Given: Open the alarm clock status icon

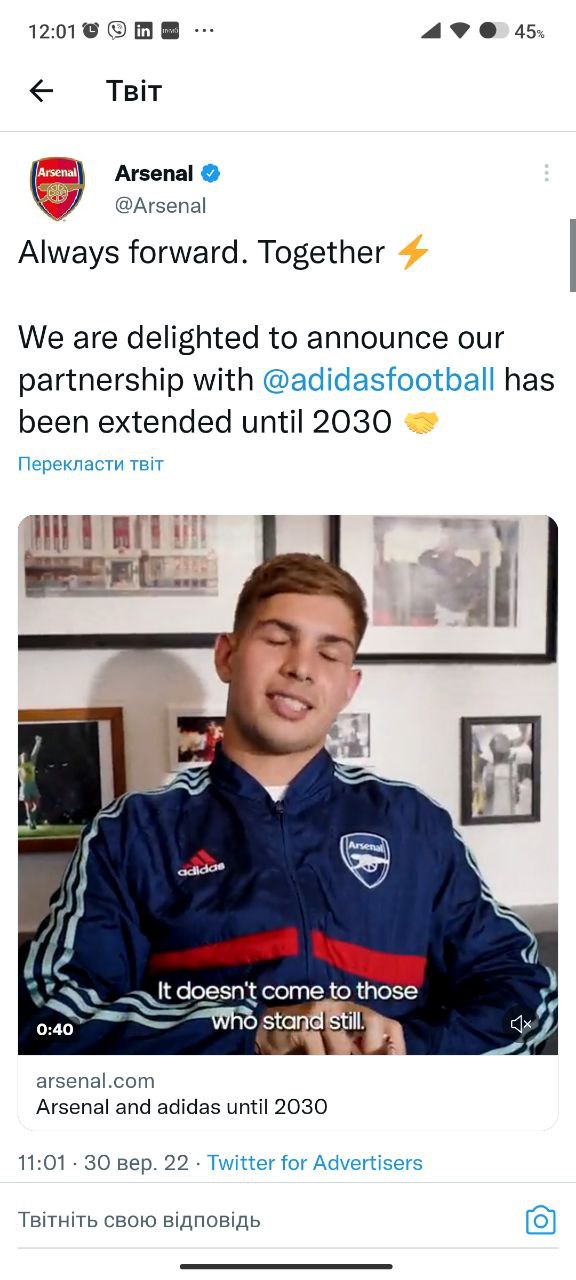Looking at the screenshot, I should [91, 30].
